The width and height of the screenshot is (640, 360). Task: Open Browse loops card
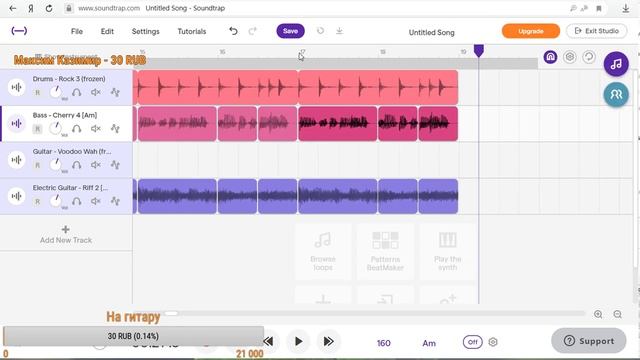[323, 251]
